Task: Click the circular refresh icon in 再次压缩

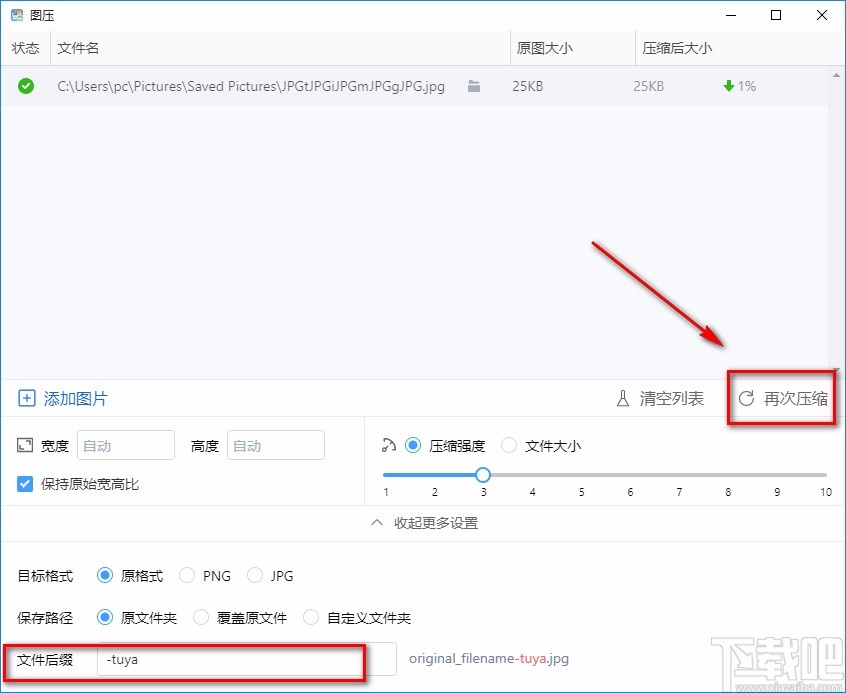Action: (746, 398)
